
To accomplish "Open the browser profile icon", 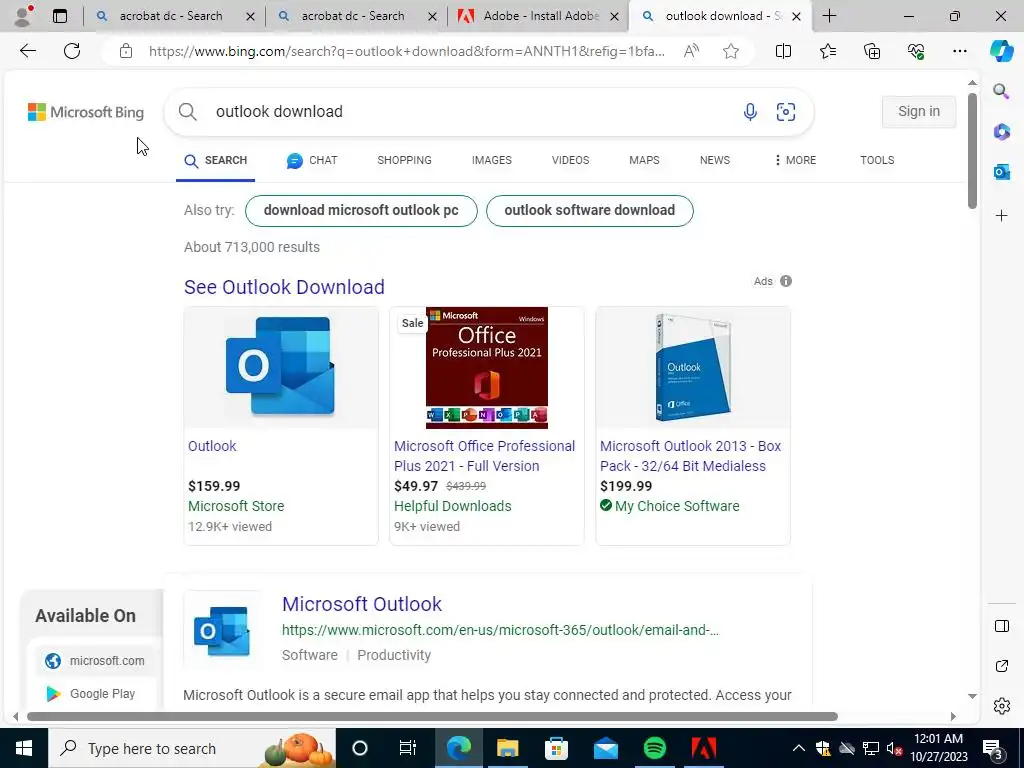I will 23,16.
